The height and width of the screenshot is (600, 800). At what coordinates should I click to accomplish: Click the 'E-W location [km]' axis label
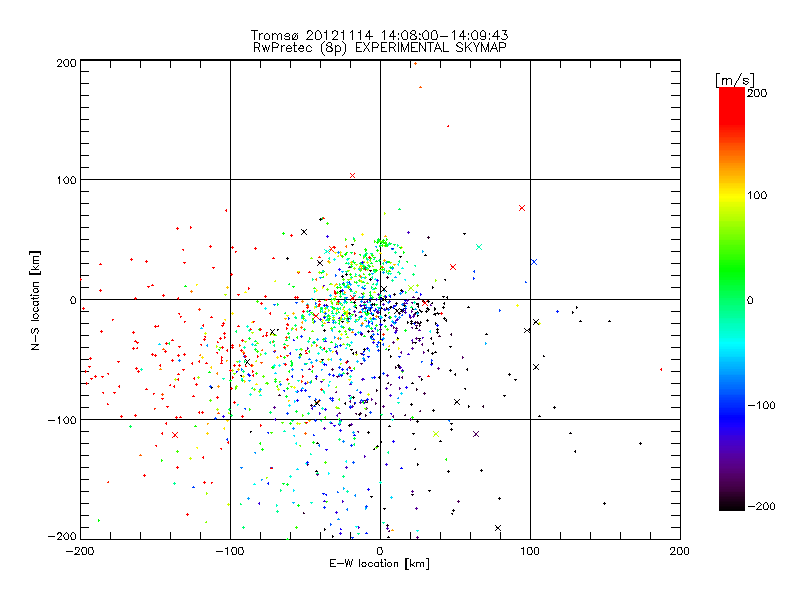[x=379, y=563]
